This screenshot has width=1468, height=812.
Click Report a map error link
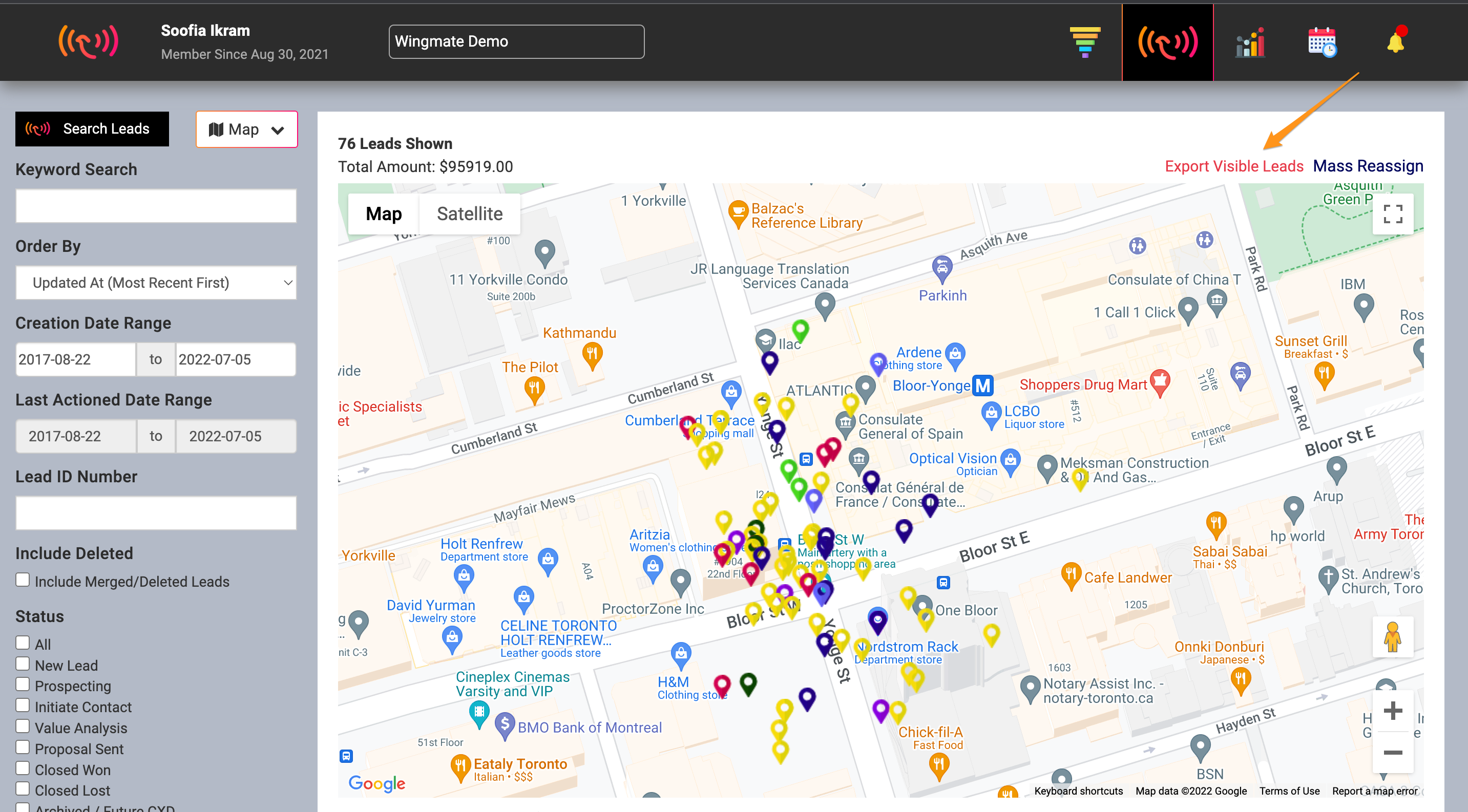coord(1375,791)
